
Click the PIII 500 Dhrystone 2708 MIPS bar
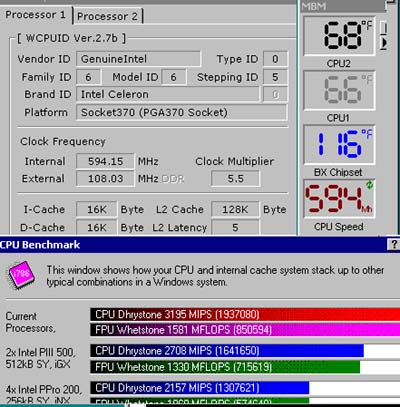(227, 351)
